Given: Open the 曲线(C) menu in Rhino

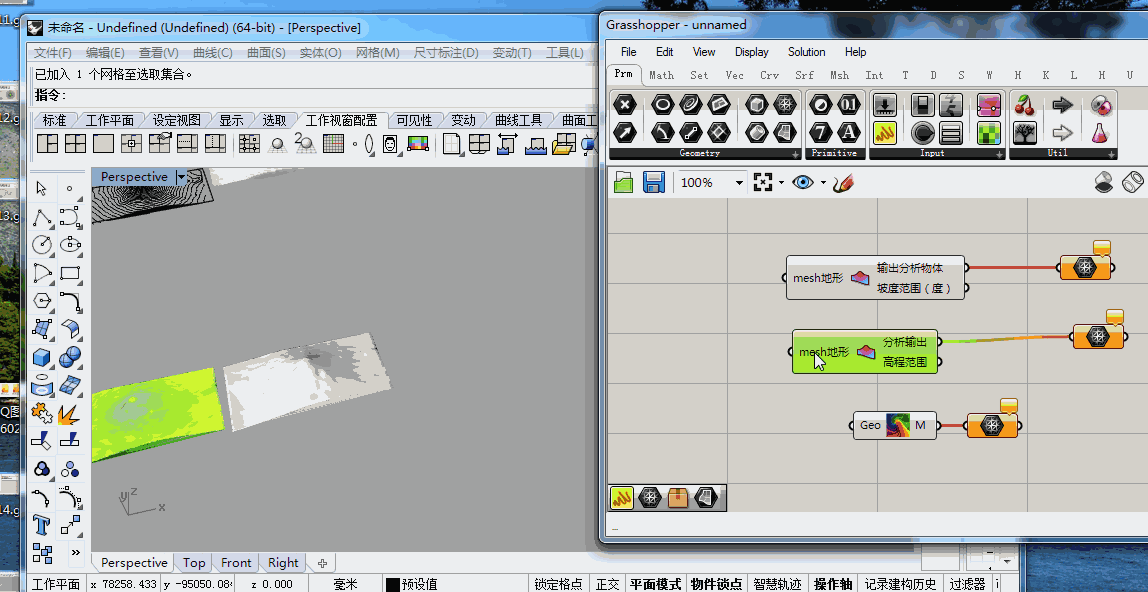Looking at the screenshot, I should 212,53.
